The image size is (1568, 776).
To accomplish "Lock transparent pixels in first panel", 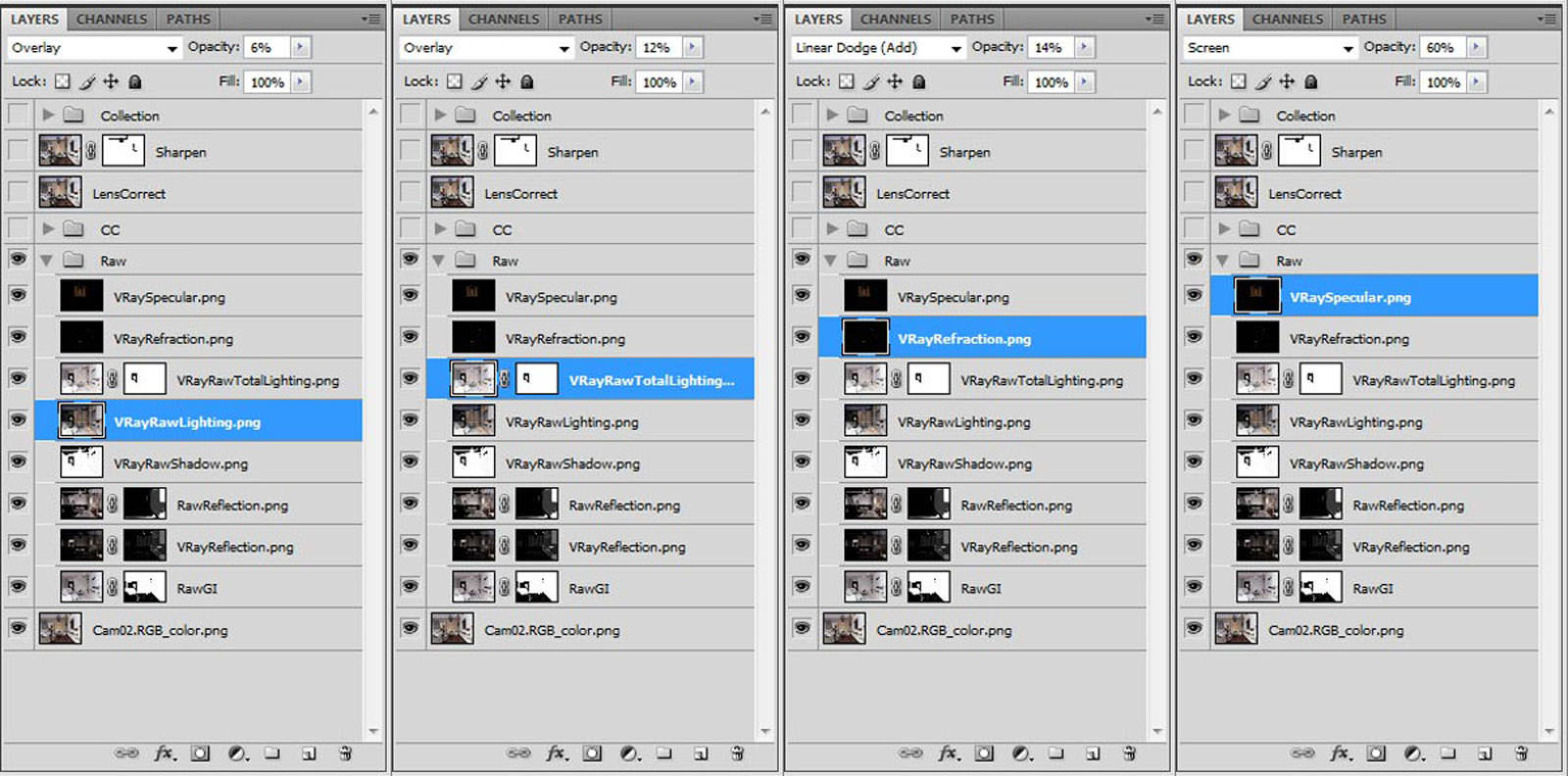I will pyautogui.click(x=63, y=81).
